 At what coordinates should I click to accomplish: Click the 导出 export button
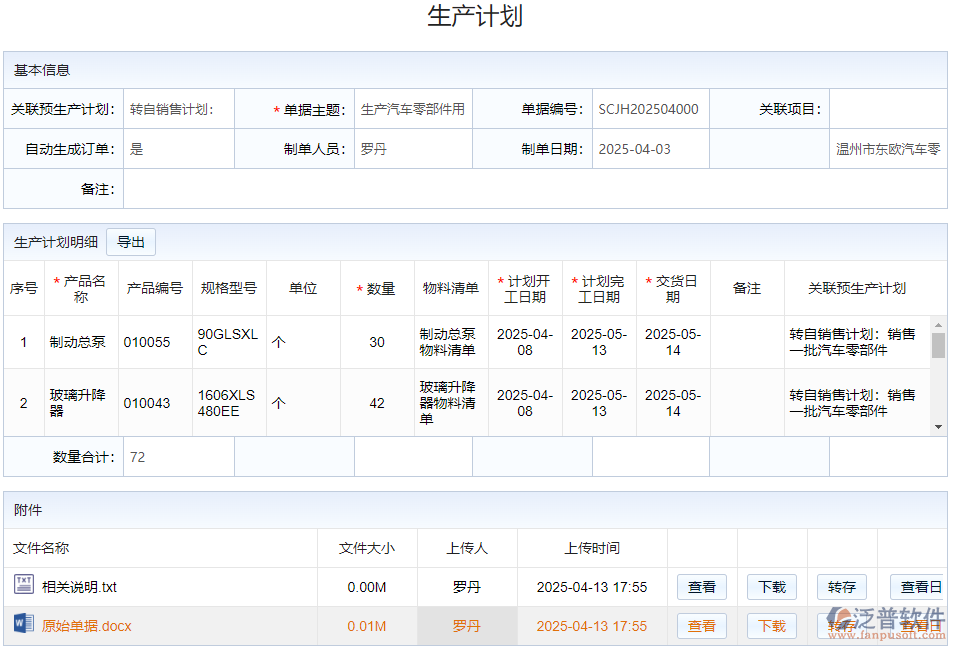(131, 241)
